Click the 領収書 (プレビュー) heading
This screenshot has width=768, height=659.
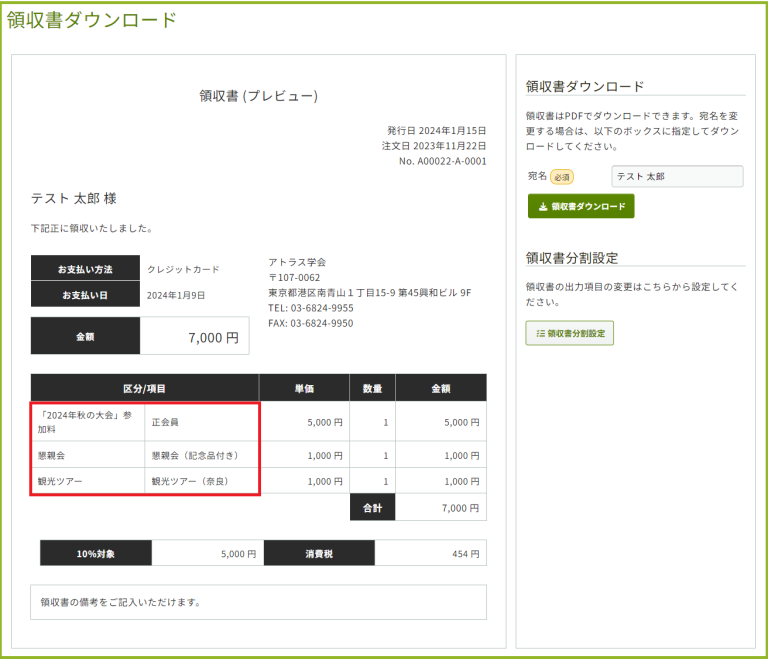258,96
